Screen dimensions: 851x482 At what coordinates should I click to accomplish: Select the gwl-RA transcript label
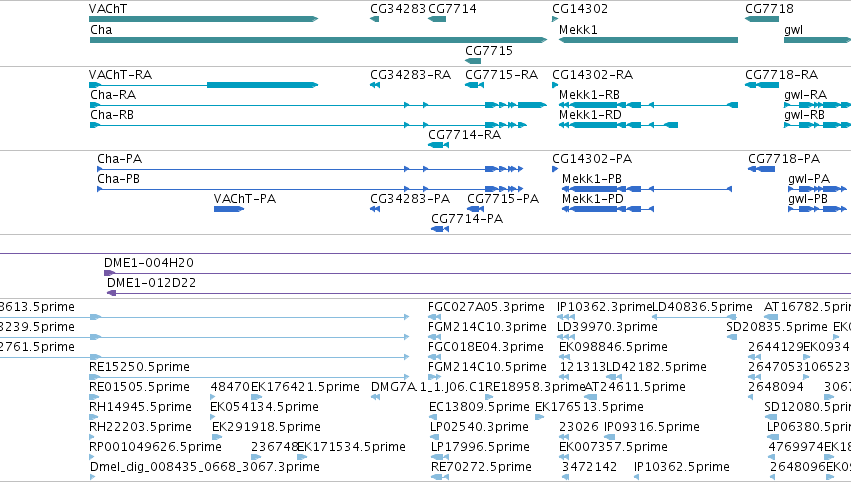pos(805,95)
